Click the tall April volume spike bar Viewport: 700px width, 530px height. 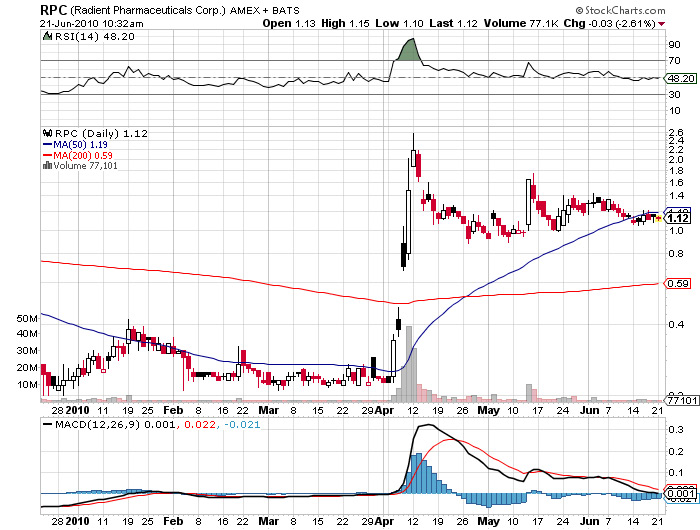408,363
